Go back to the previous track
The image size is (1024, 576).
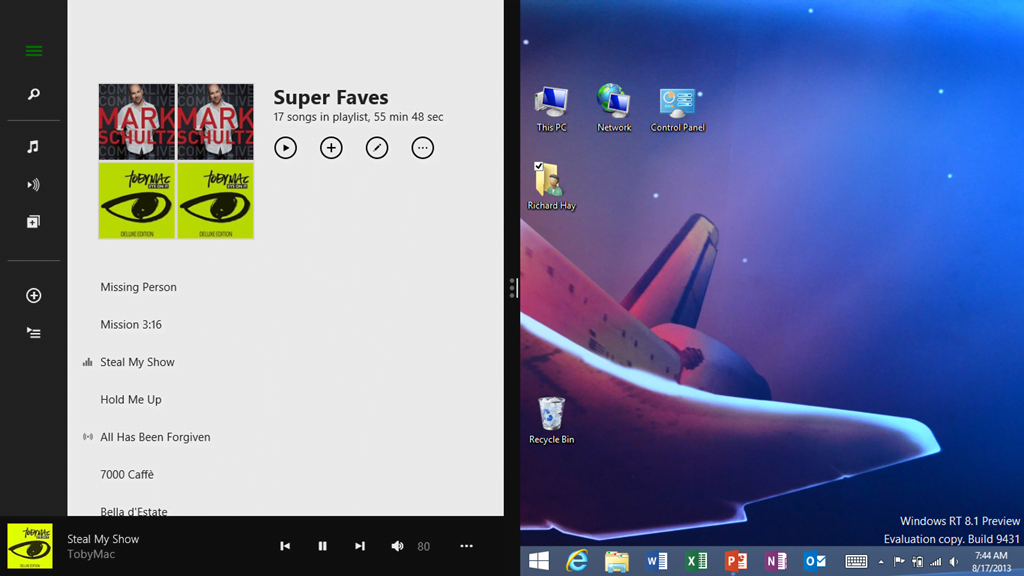[x=285, y=546]
